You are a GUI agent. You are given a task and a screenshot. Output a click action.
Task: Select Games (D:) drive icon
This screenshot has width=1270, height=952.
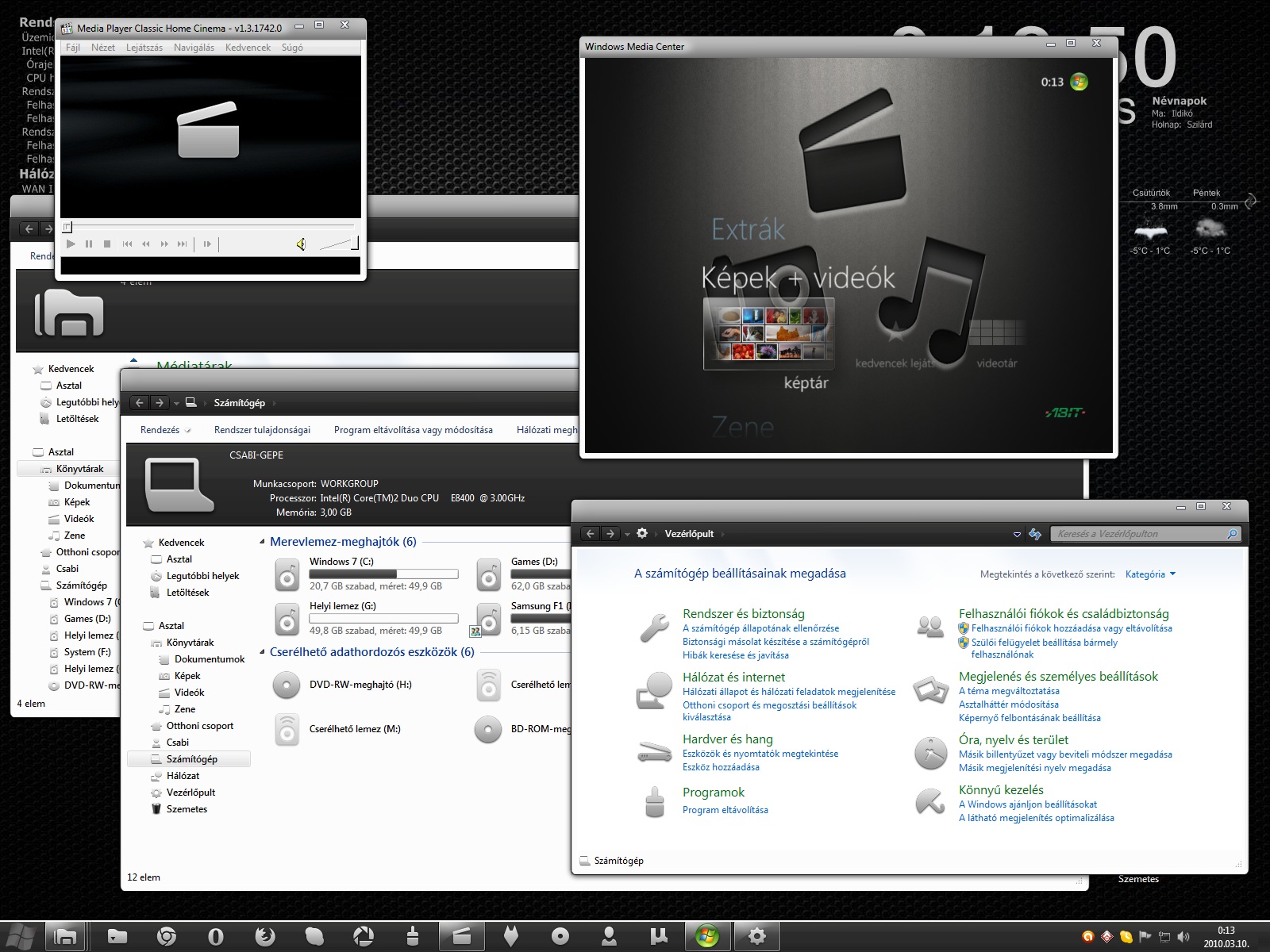tap(488, 574)
